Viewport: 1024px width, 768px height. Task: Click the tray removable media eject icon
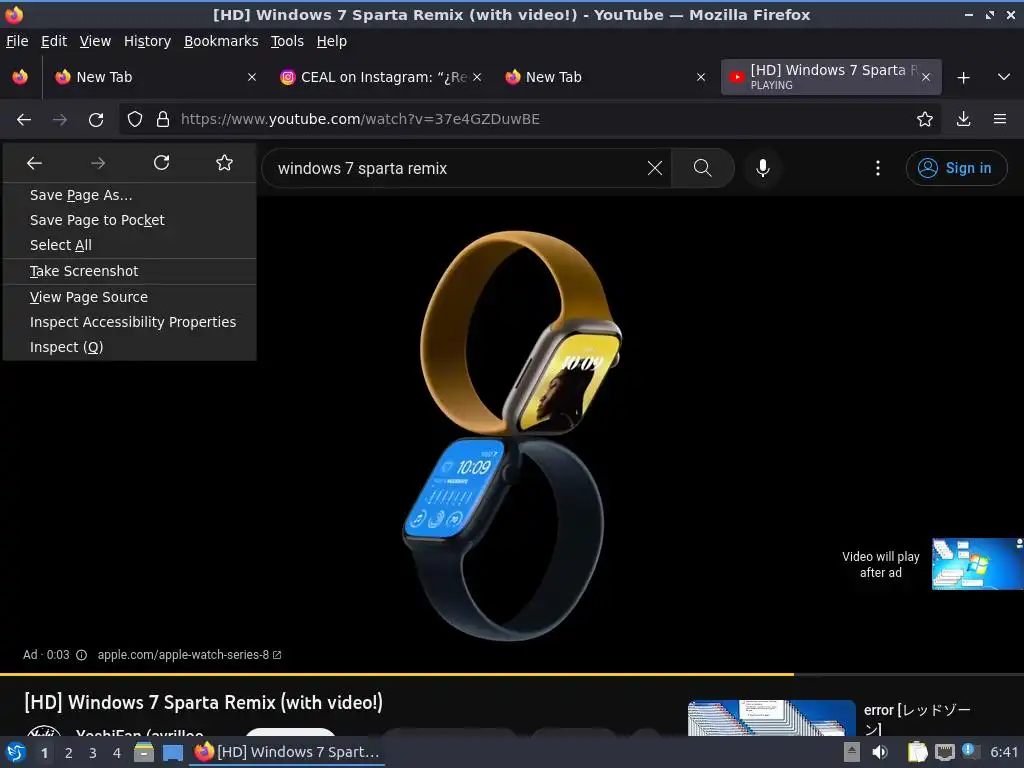pyautogui.click(x=852, y=752)
